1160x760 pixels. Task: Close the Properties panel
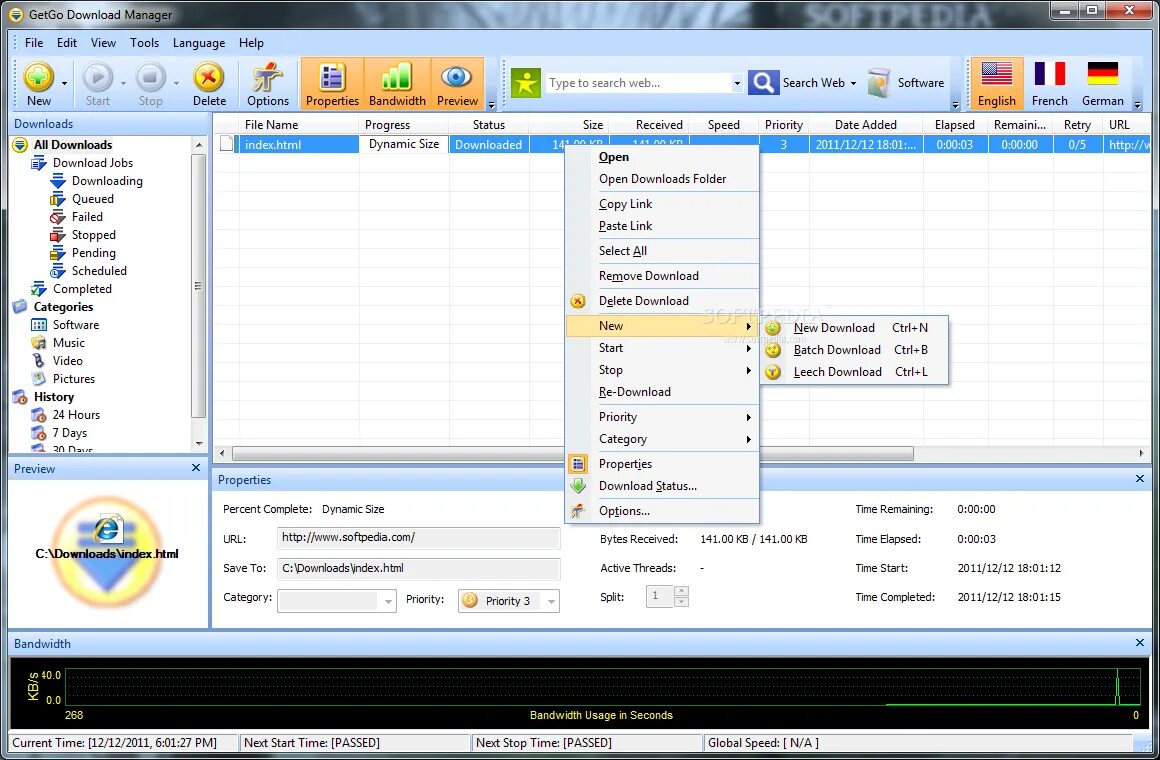[x=1139, y=479]
